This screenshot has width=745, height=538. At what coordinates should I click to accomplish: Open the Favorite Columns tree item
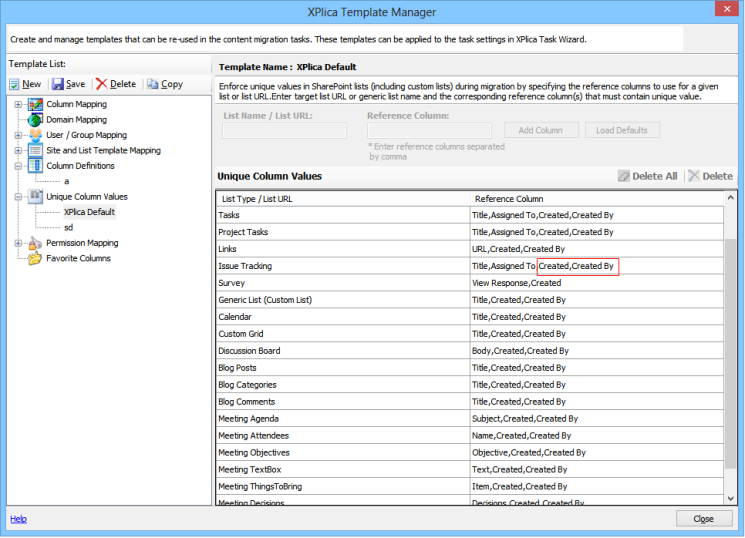pyautogui.click(x=78, y=258)
